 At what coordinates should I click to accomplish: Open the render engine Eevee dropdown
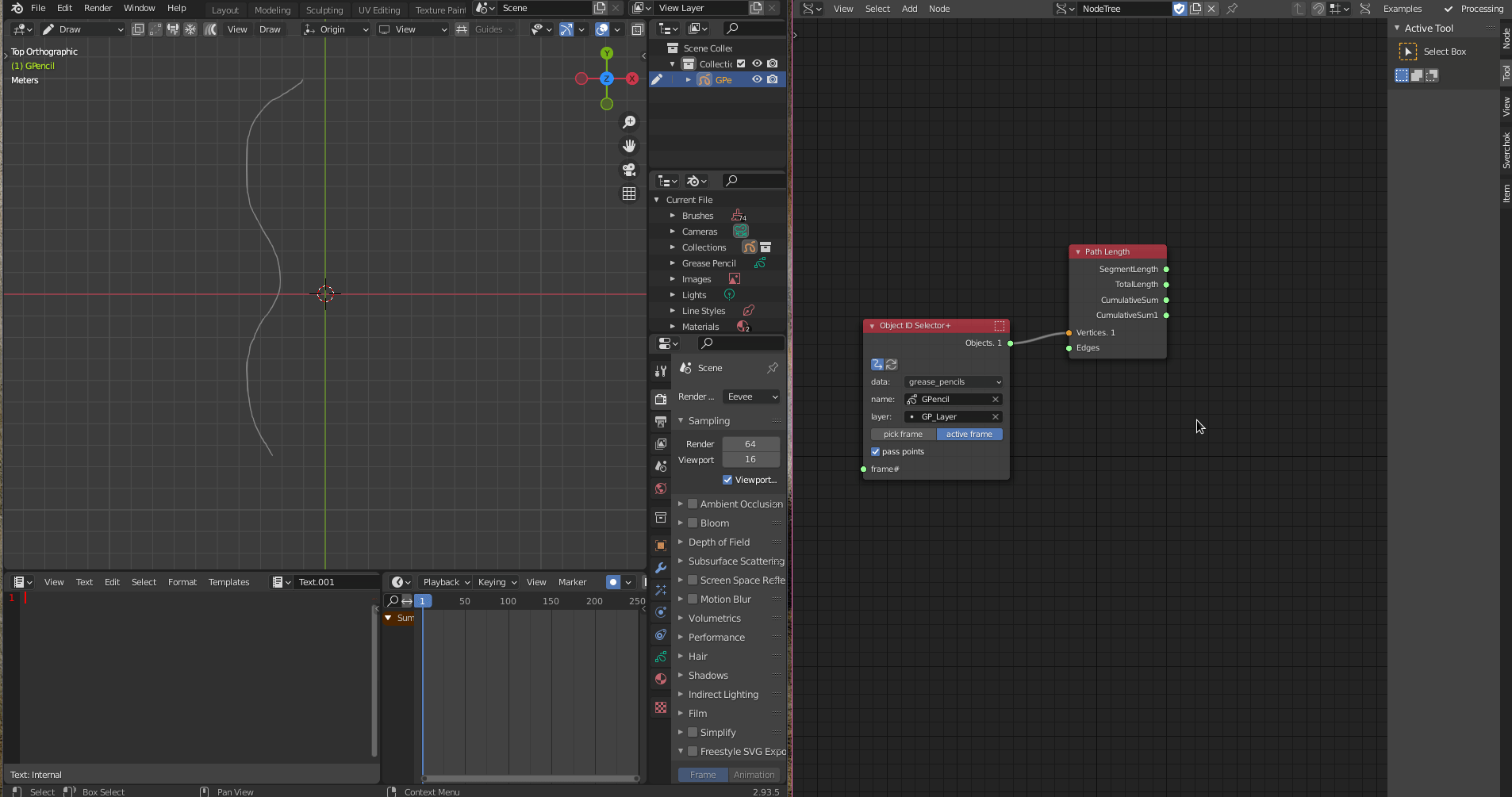tap(752, 397)
